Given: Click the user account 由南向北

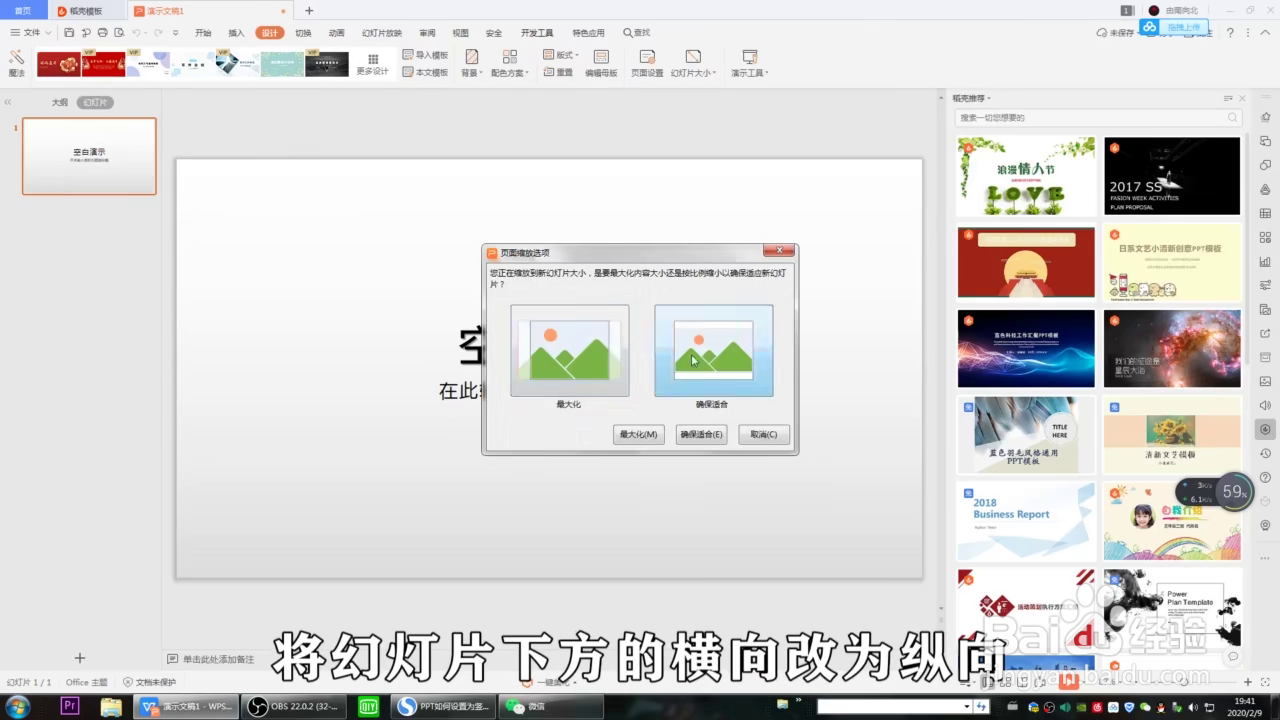Looking at the screenshot, I should coord(1173,10).
